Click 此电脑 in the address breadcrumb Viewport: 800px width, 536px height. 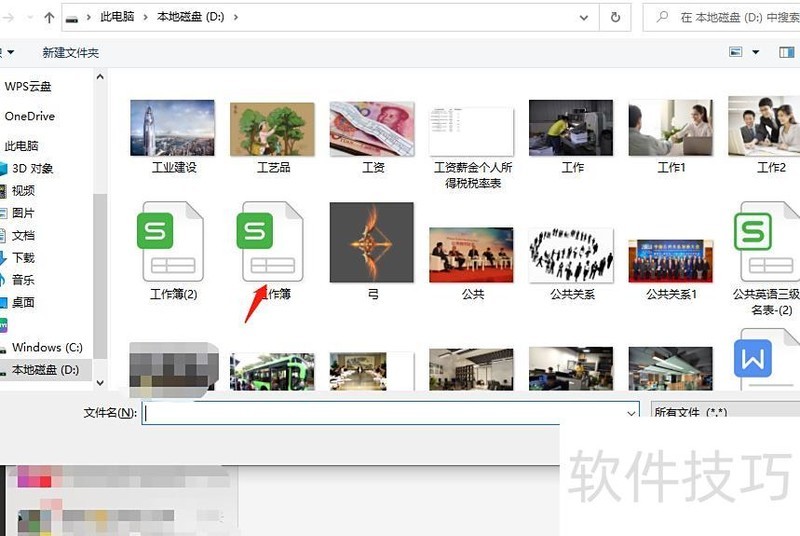[119, 17]
